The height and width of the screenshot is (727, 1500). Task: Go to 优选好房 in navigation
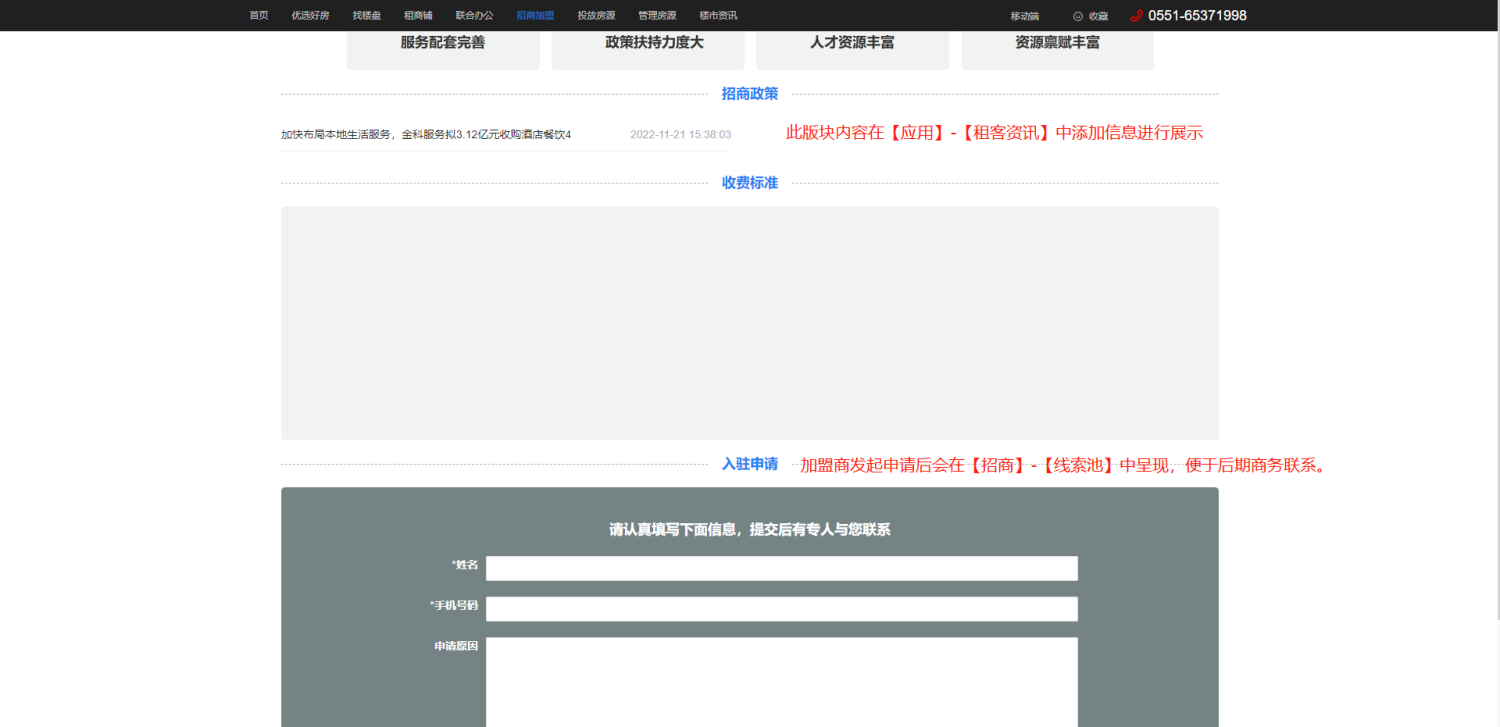coord(310,16)
